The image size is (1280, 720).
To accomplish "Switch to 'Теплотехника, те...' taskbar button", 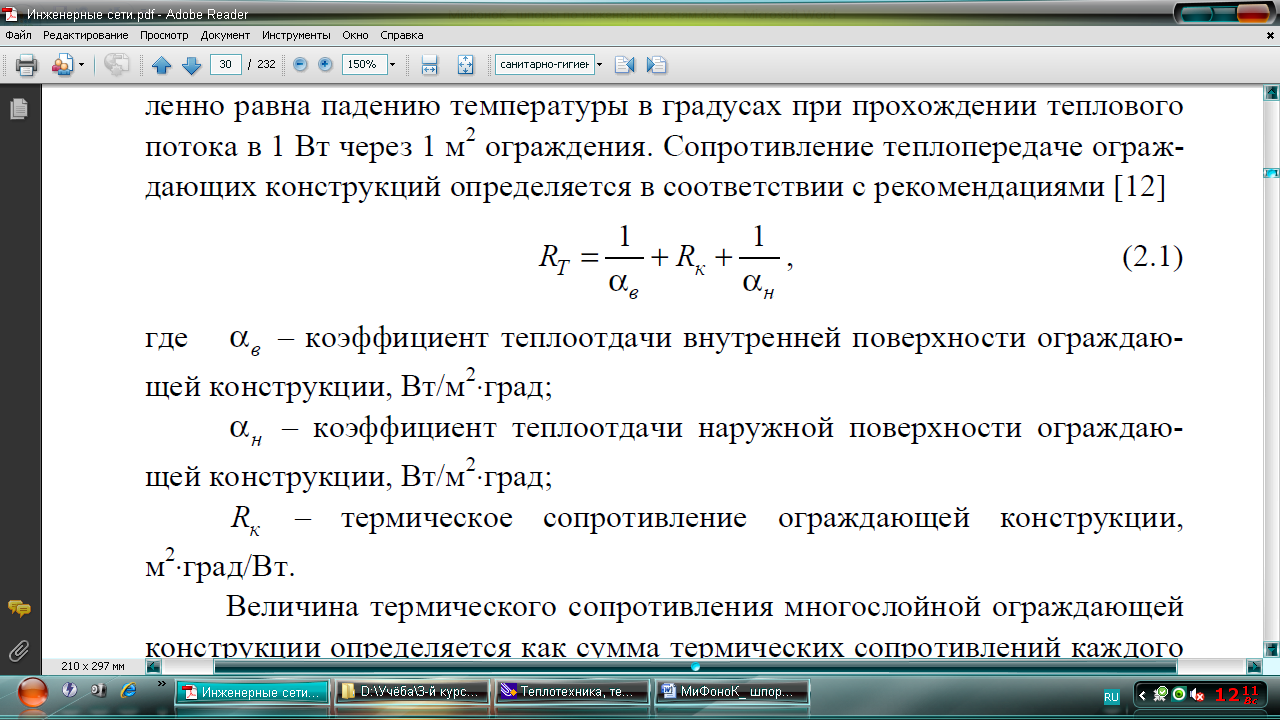I will pyautogui.click(x=573, y=692).
